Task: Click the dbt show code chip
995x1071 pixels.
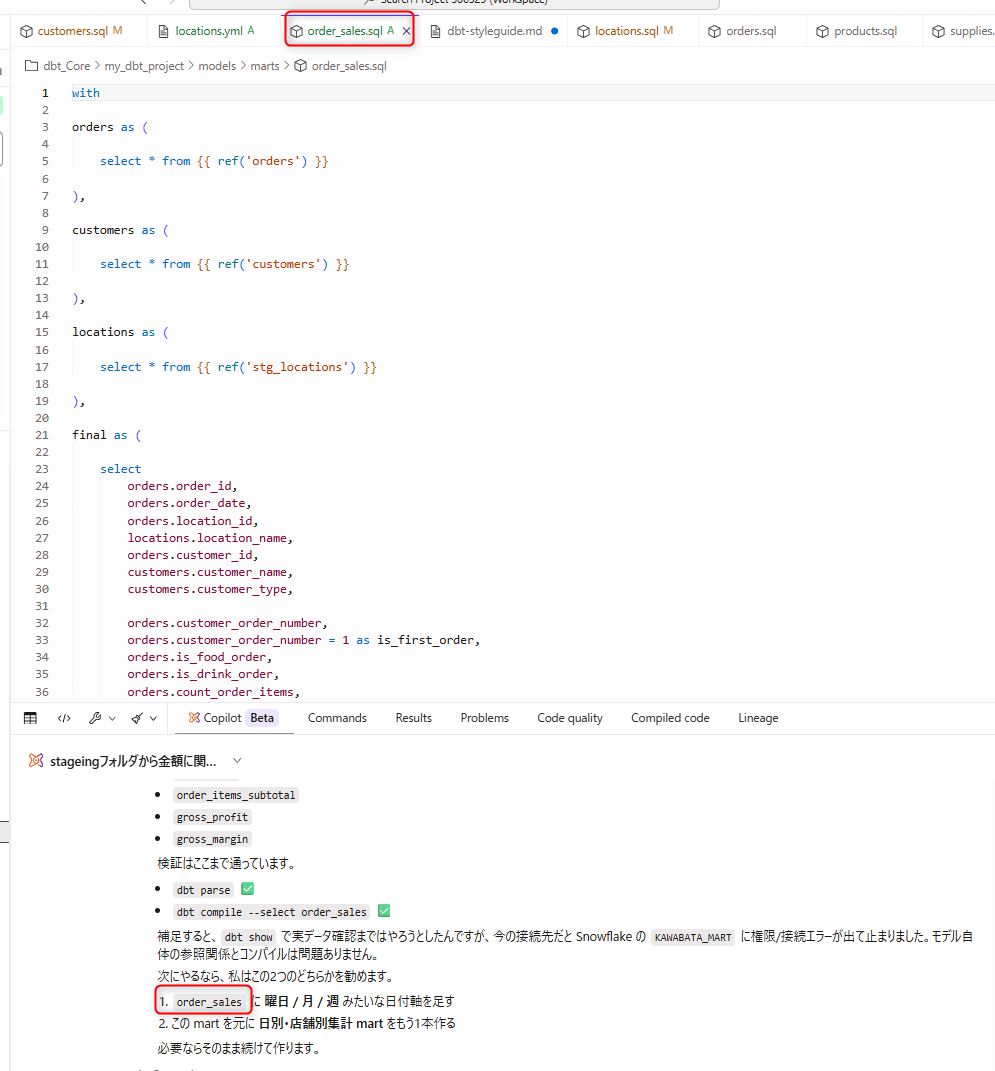Action: pyautogui.click(x=249, y=937)
